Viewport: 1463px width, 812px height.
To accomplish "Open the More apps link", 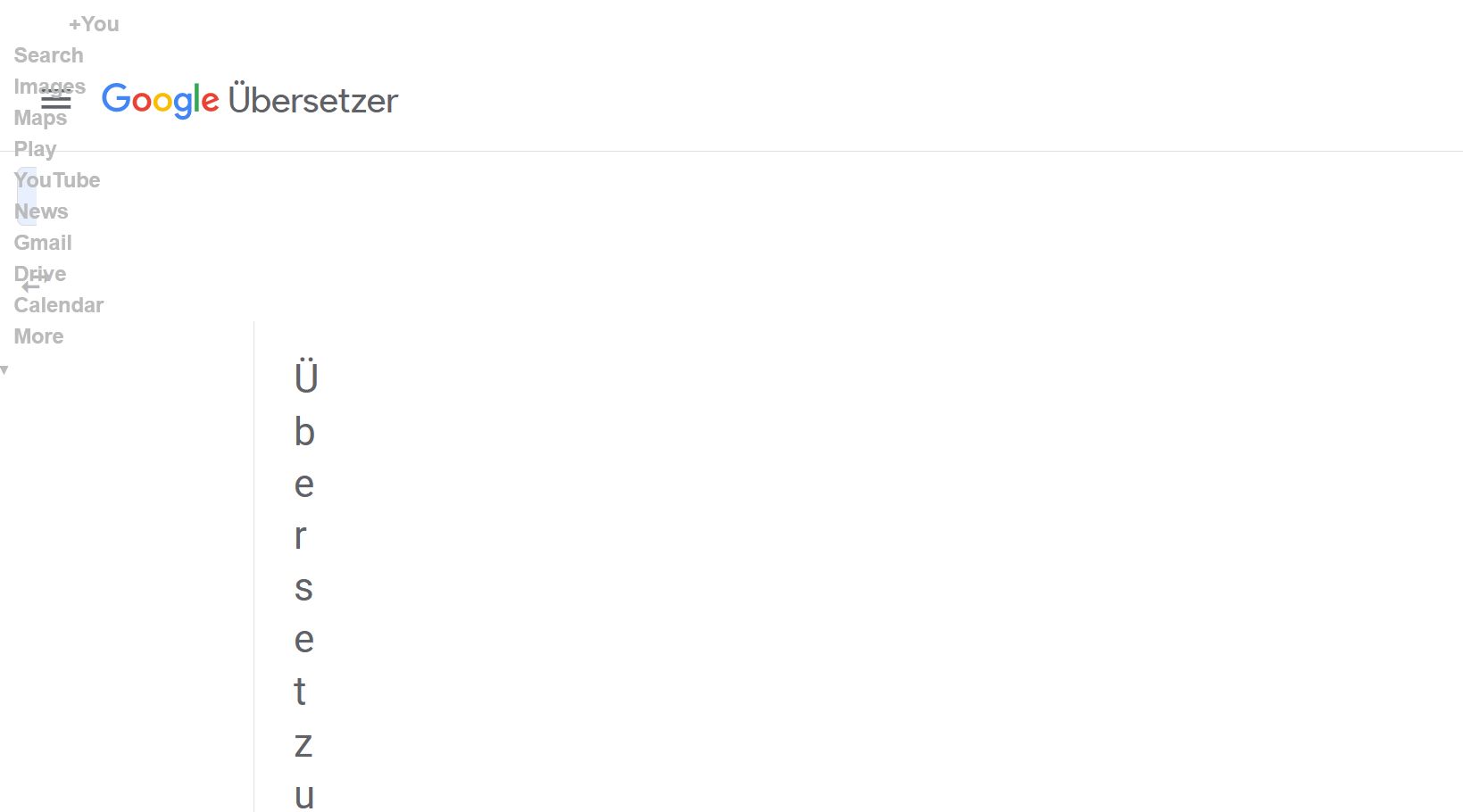I will click(x=38, y=336).
